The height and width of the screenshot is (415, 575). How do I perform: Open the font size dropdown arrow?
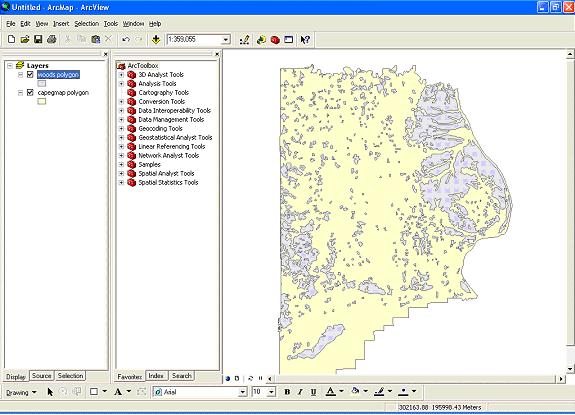[x=271, y=392]
